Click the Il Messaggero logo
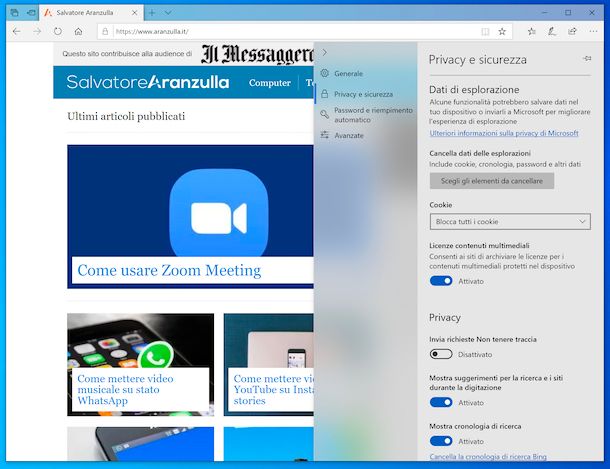Image resolution: width=610 pixels, height=469 pixels. (257, 54)
